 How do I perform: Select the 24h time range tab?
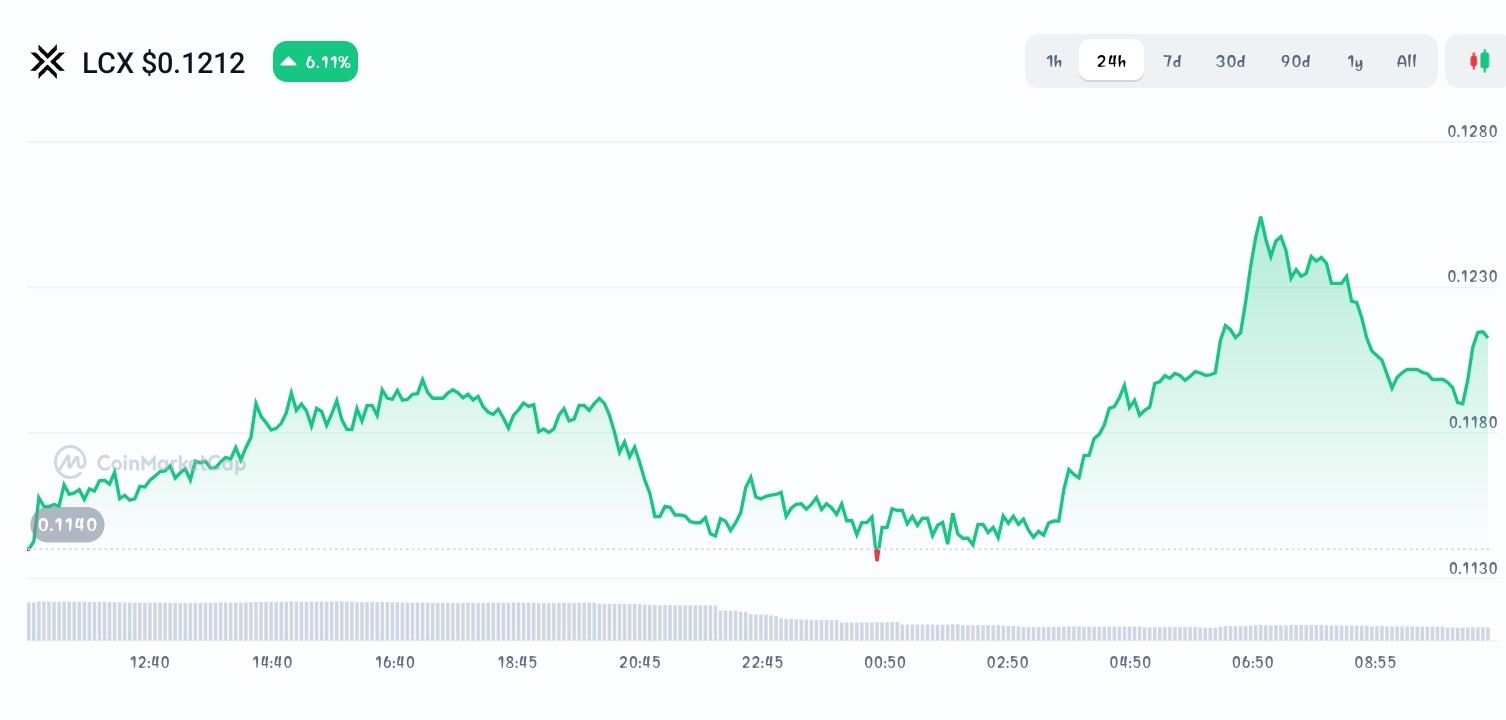click(1111, 61)
